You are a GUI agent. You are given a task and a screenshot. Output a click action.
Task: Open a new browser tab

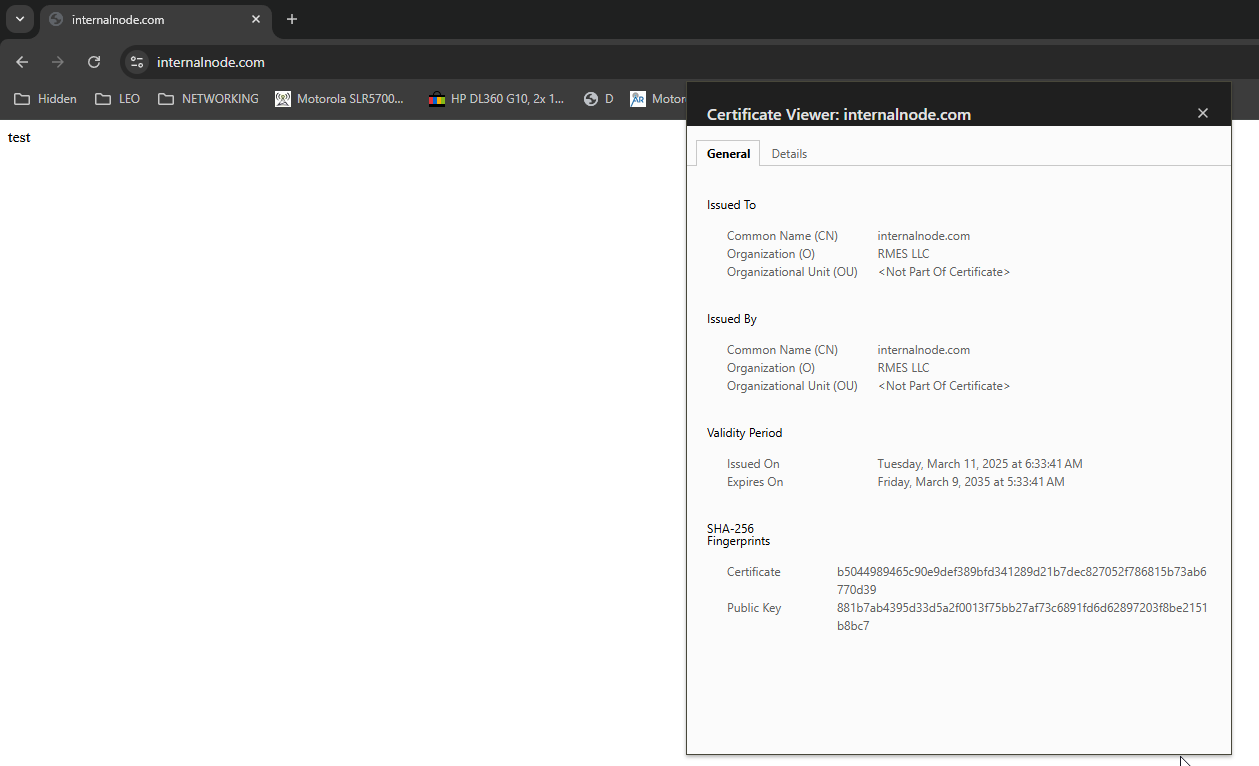tap(292, 19)
